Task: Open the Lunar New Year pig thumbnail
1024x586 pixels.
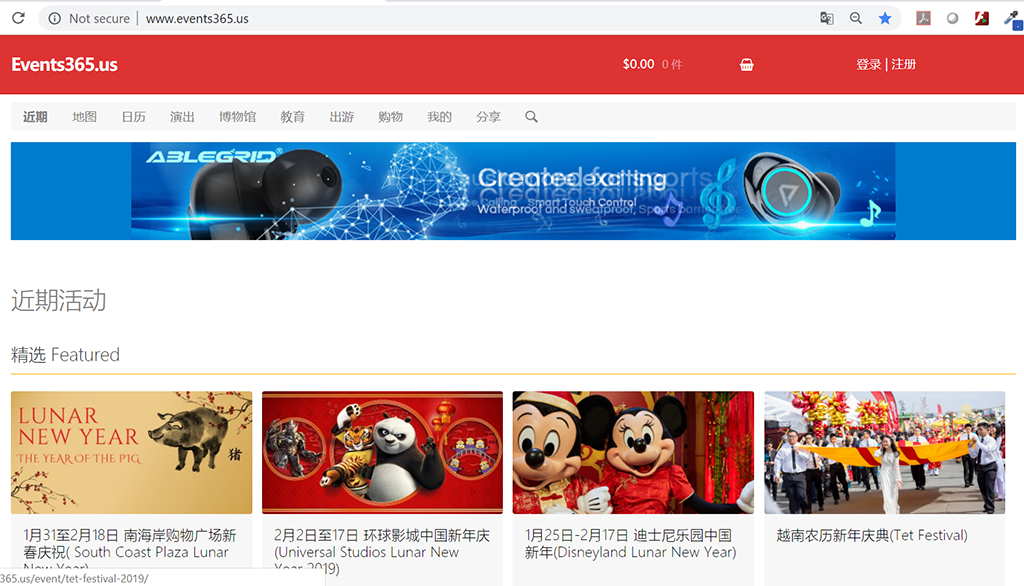Action: pos(131,453)
